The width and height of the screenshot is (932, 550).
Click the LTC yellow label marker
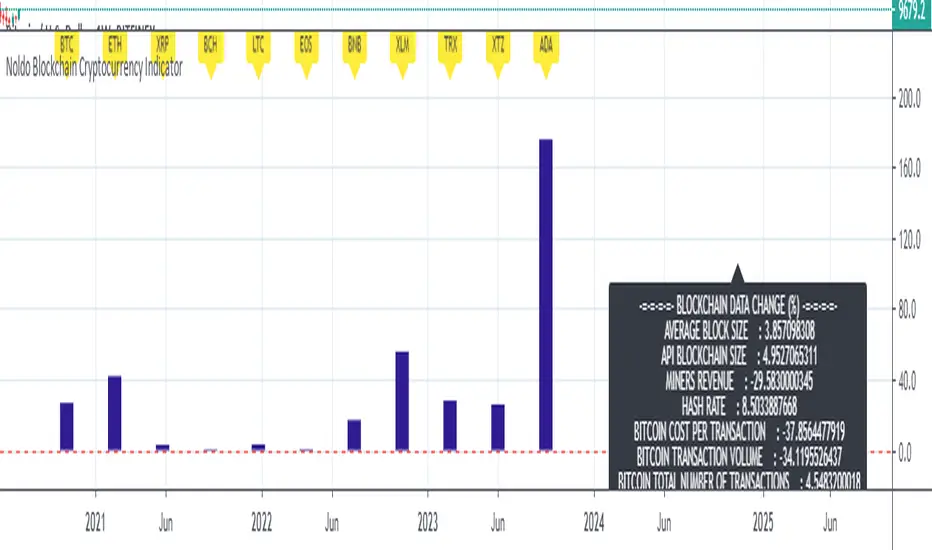tap(258, 55)
